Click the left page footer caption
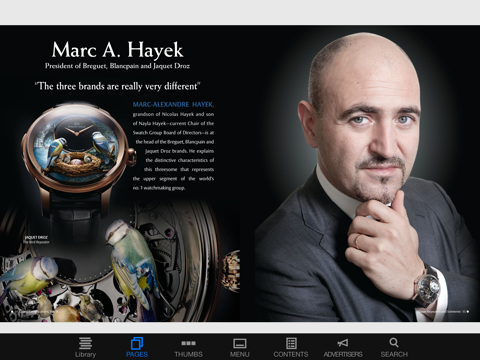Screen dimensions: 480x360 pyautogui.click(x=35, y=312)
